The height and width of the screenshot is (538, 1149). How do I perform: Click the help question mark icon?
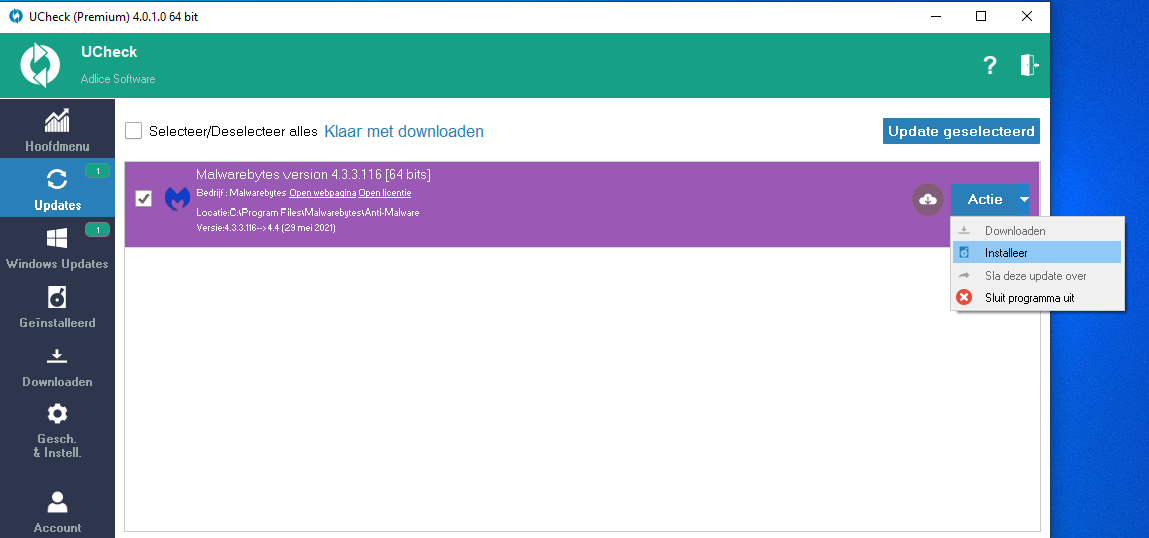pyautogui.click(x=990, y=65)
